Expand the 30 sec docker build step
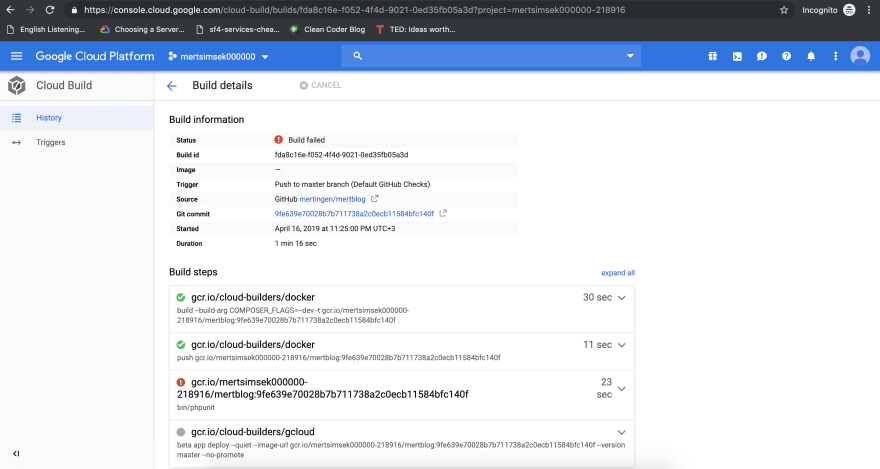The image size is (880, 469). [x=622, y=298]
